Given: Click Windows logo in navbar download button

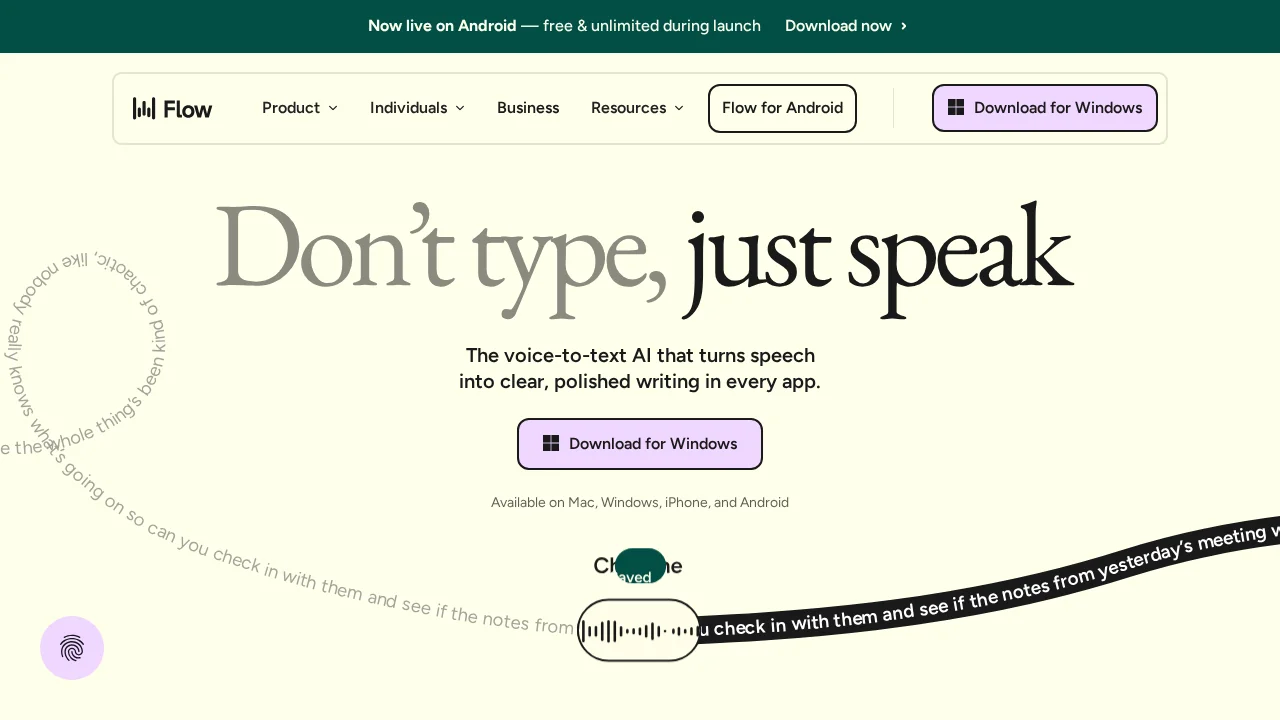Looking at the screenshot, I should coord(956,108).
